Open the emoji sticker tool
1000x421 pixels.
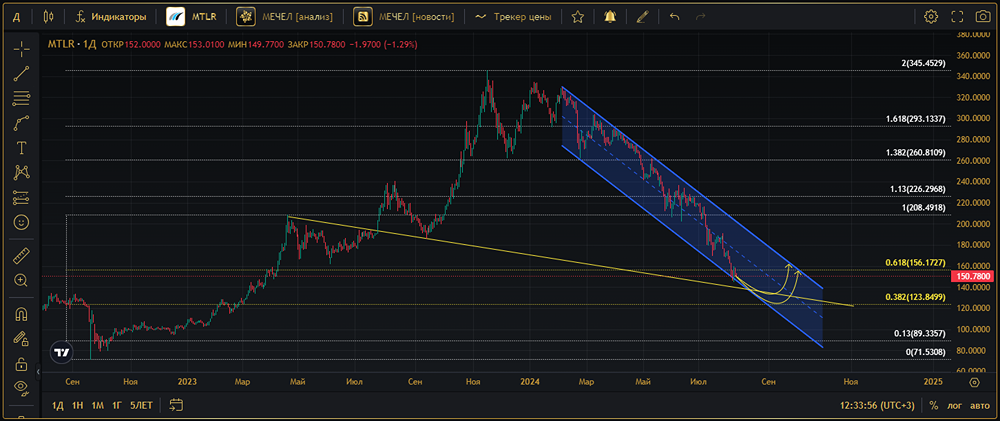coord(21,221)
